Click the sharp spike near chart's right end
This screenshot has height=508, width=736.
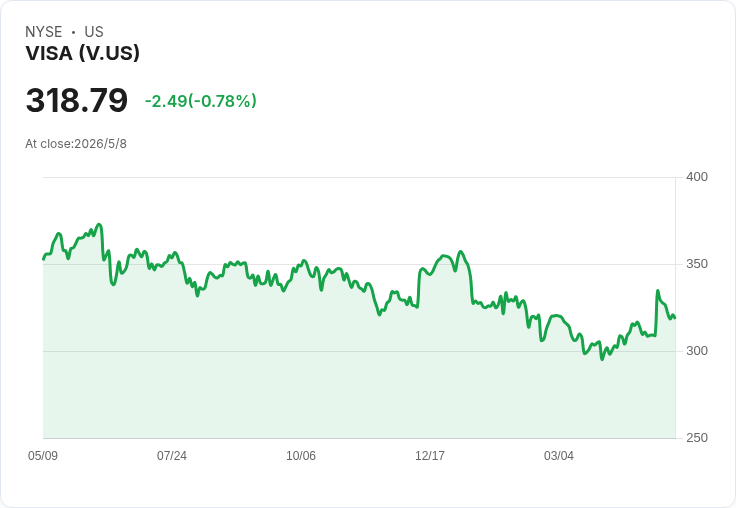658,291
